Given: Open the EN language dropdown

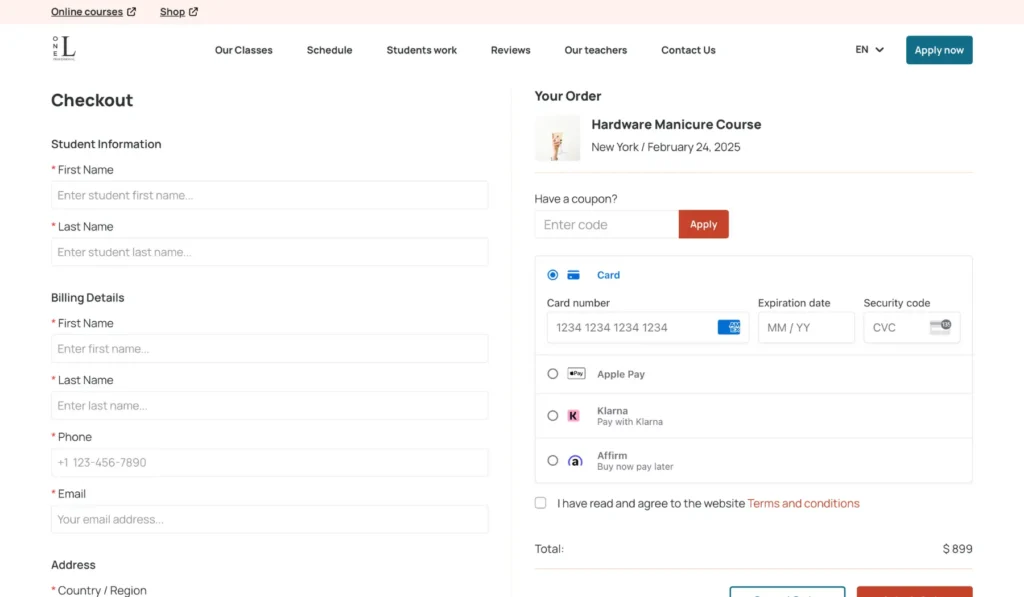Looking at the screenshot, I should click(869, 50).
